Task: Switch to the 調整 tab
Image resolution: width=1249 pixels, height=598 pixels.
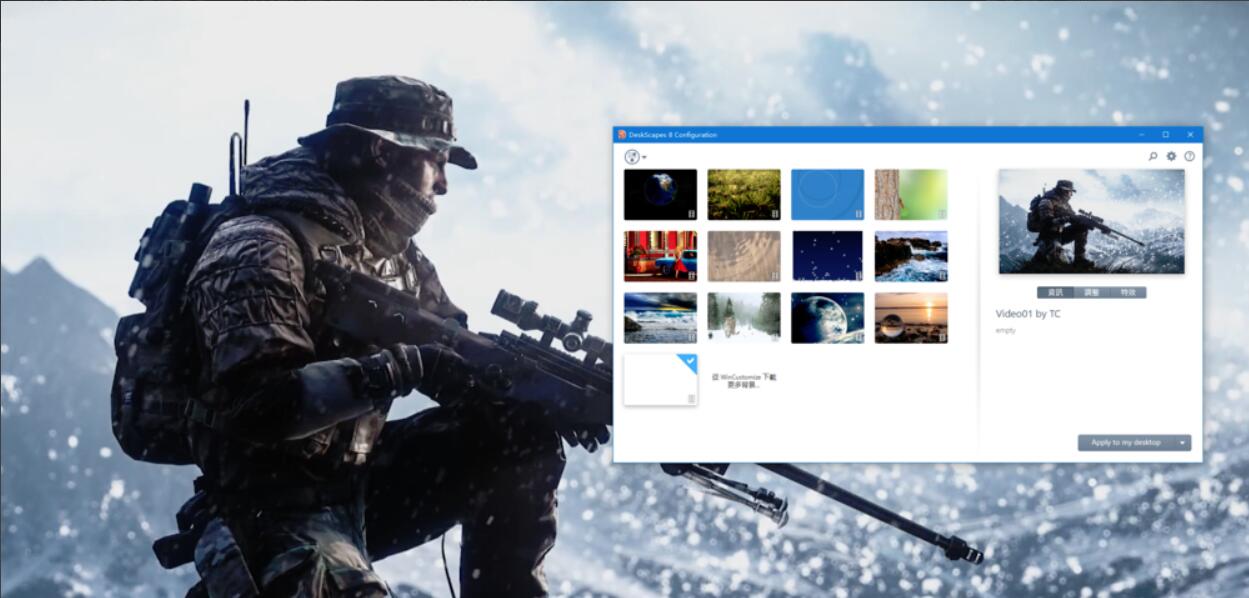Action: pyautogui.click(x=1091, y=293)
